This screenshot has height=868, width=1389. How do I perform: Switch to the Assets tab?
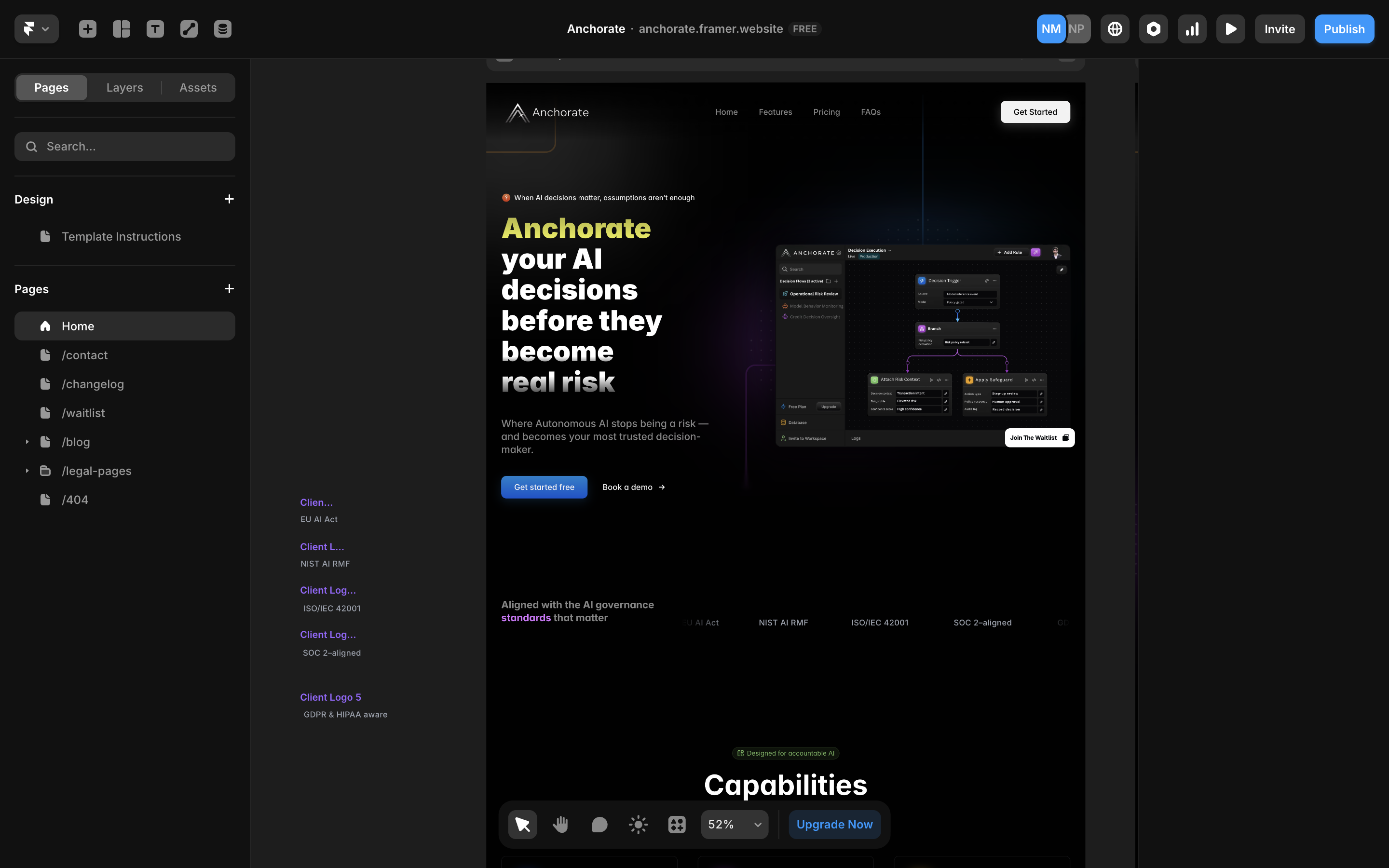pos(197,87)
